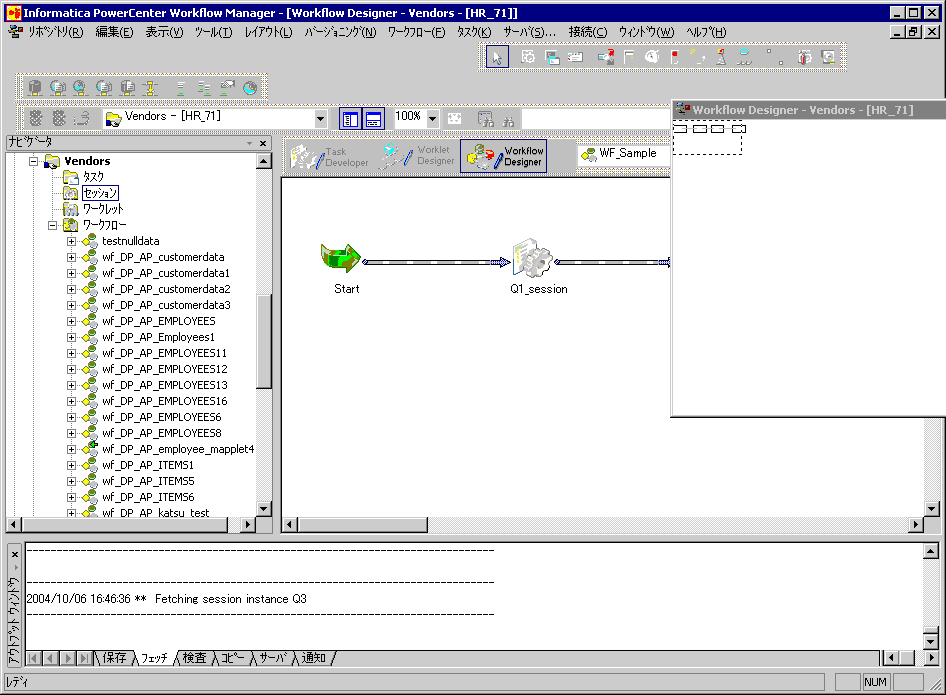Image resolution: width=946 pixels, height=695 pixels.
Task: Click the セッション folder icon in tree
Action: [x=70, y=193]
